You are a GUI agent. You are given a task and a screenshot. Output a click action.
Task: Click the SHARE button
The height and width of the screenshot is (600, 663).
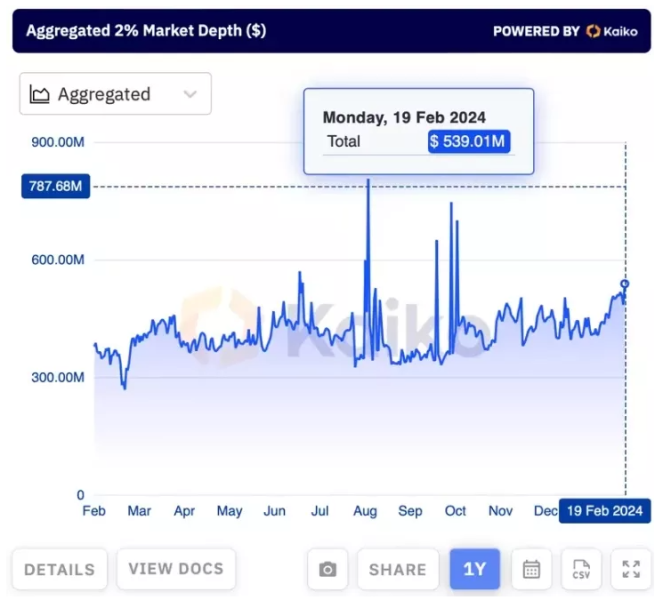(397, 569)
